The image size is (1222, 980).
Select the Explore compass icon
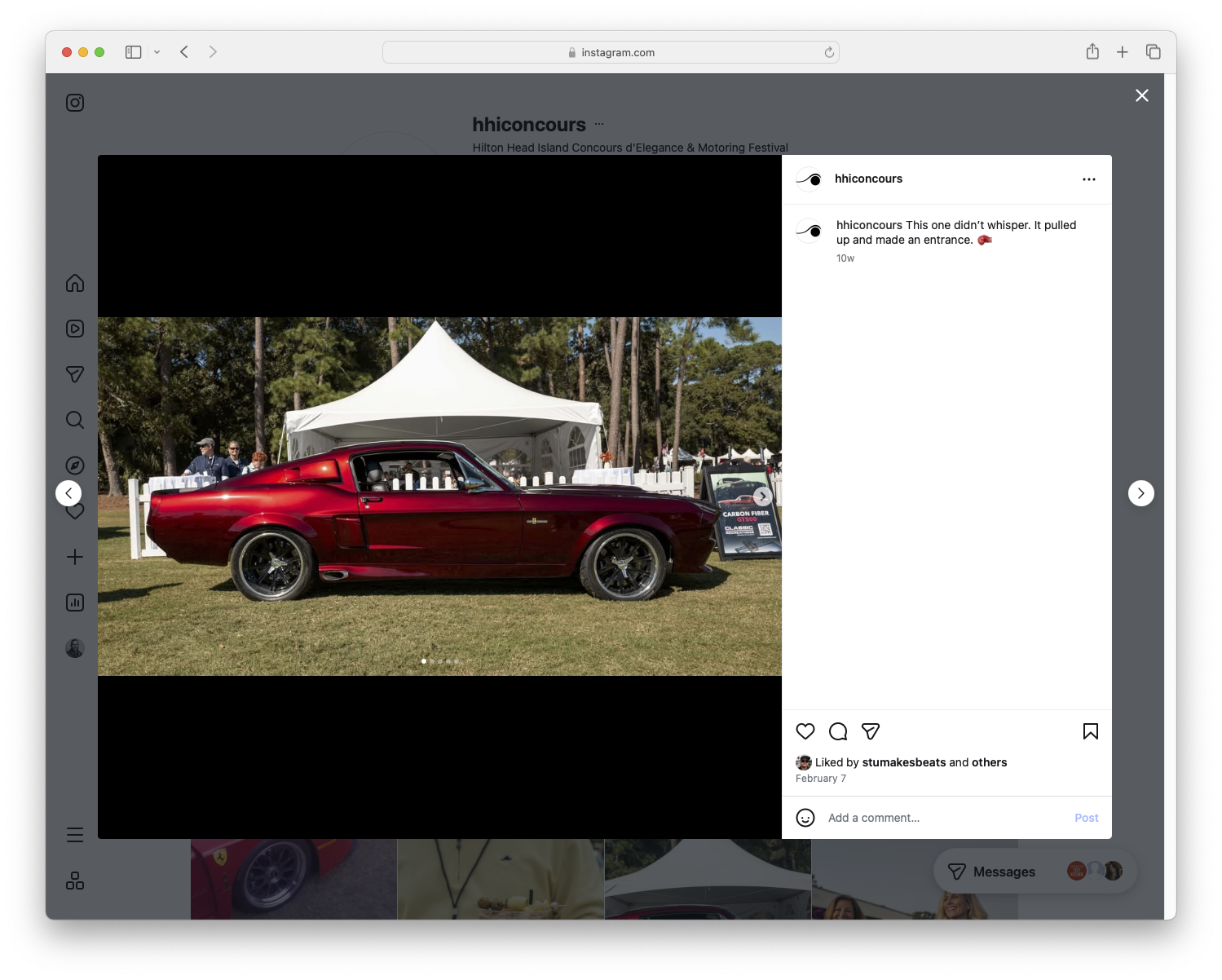[75, 466]
